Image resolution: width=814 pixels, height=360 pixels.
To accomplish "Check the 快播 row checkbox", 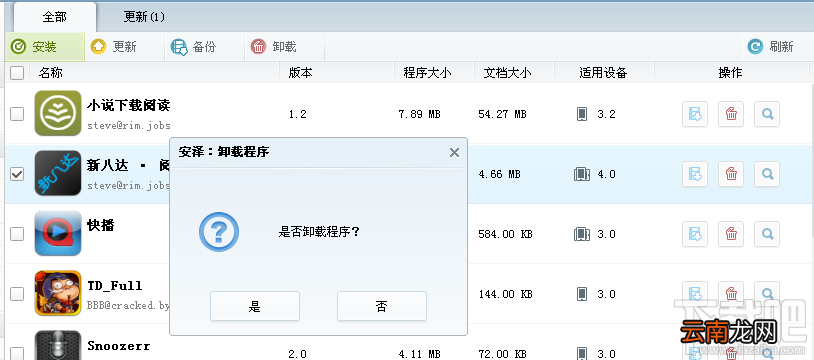I will pyautogui.click(x=17, y=234).
